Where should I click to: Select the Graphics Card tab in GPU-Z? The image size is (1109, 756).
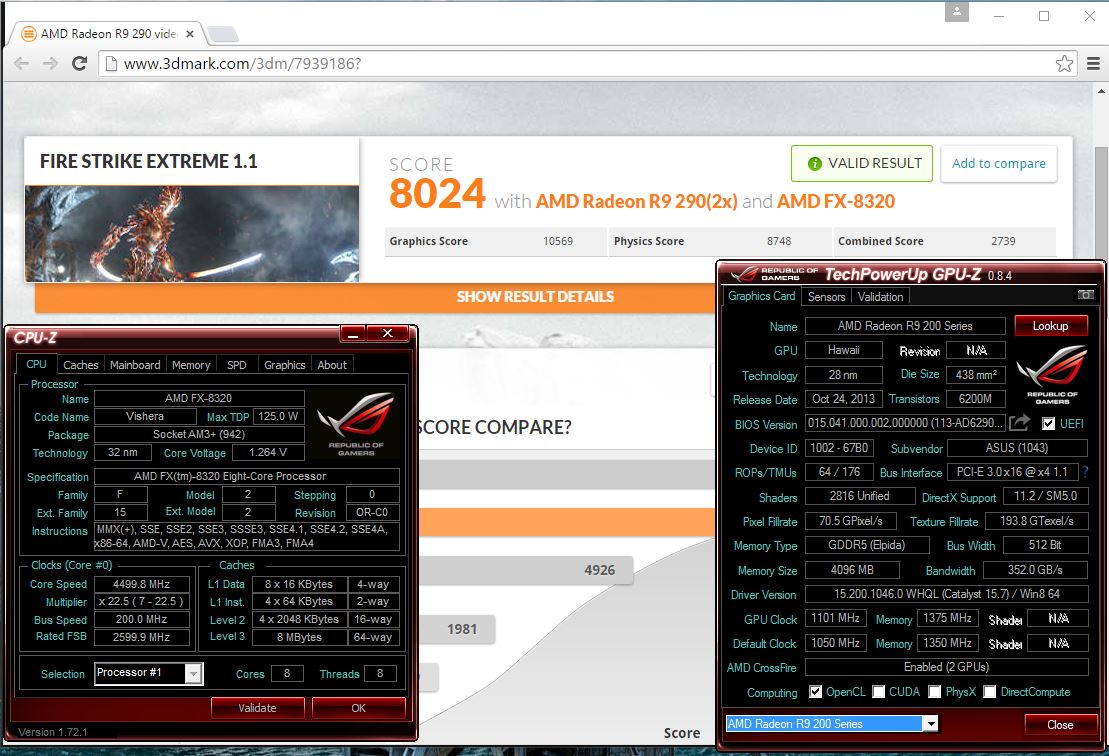[x=762, y=296]
